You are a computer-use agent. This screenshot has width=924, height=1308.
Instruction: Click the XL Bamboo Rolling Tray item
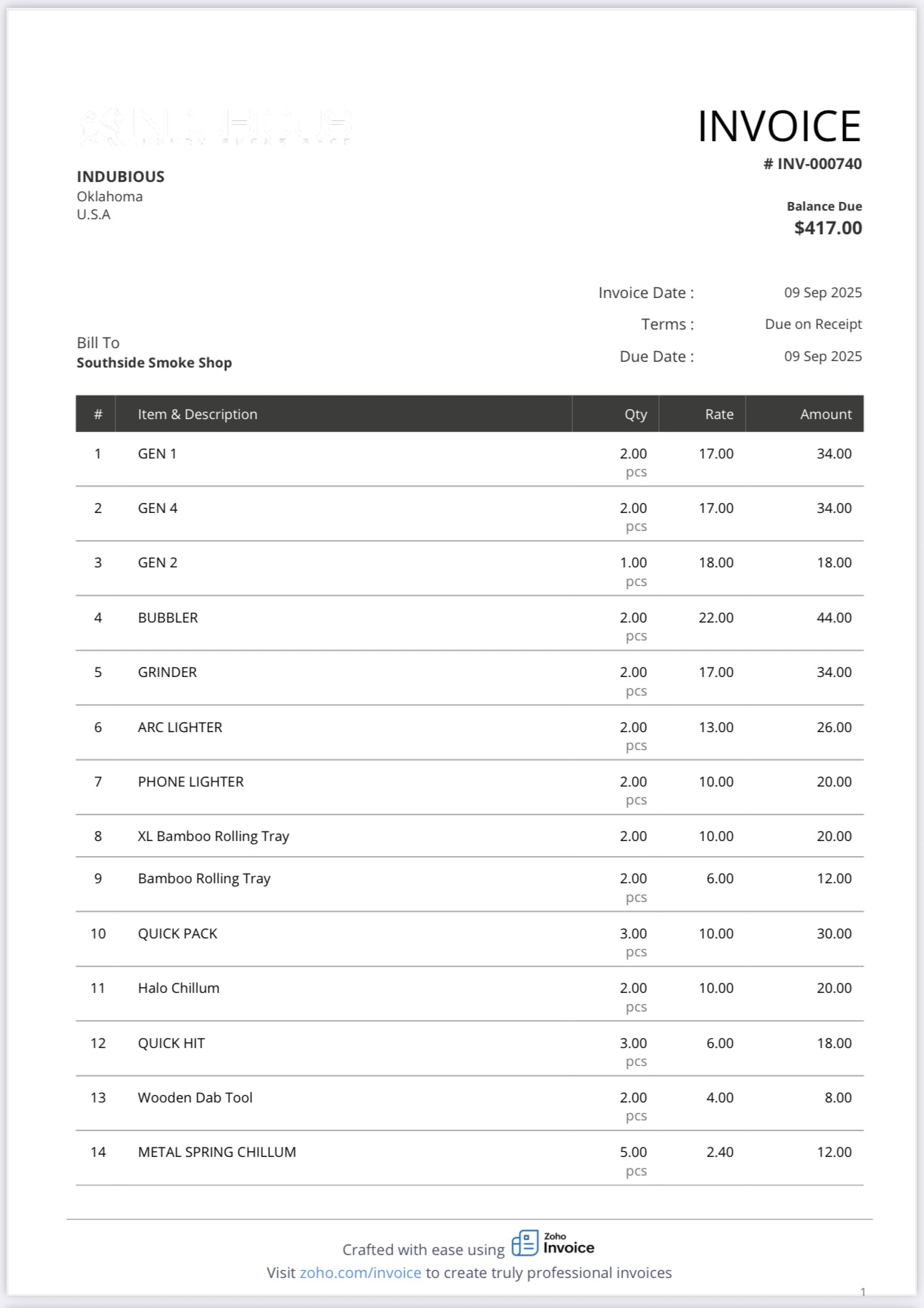point(213,836)
